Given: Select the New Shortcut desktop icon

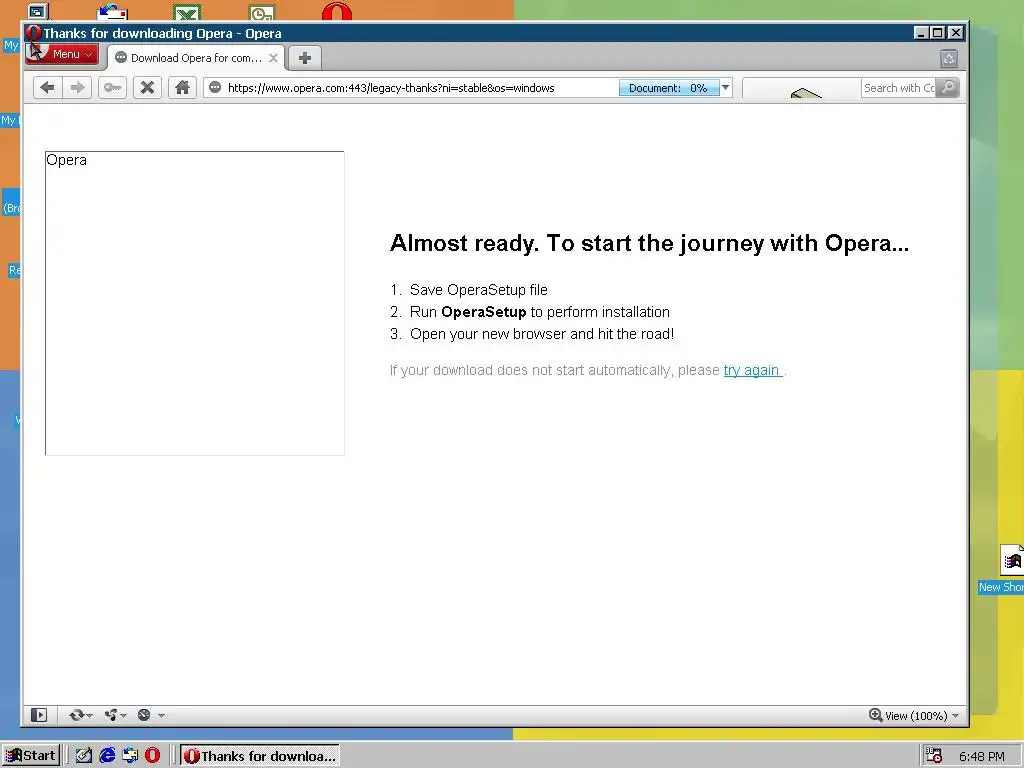Looking at the screenshot, I should pos(1012,560).
